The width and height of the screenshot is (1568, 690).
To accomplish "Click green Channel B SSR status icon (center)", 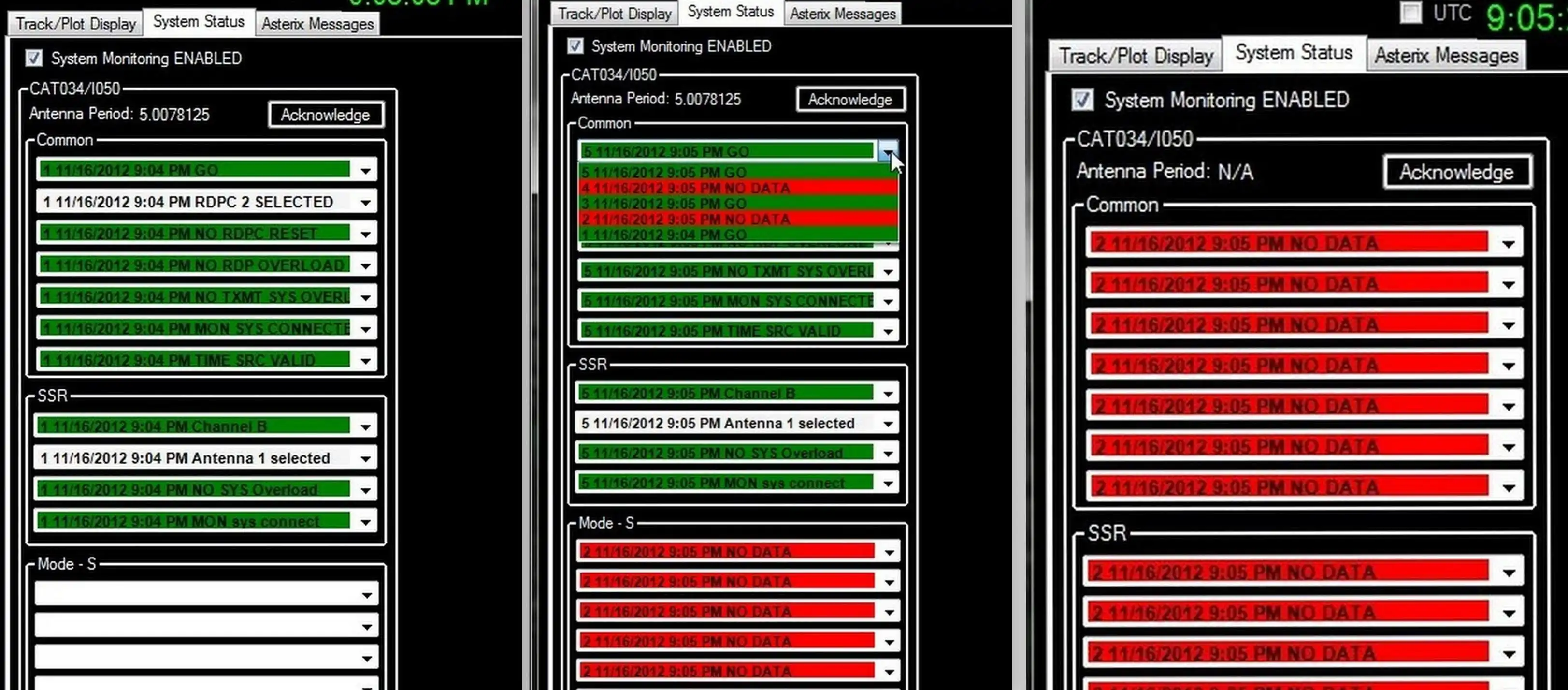I will [727, 392].
